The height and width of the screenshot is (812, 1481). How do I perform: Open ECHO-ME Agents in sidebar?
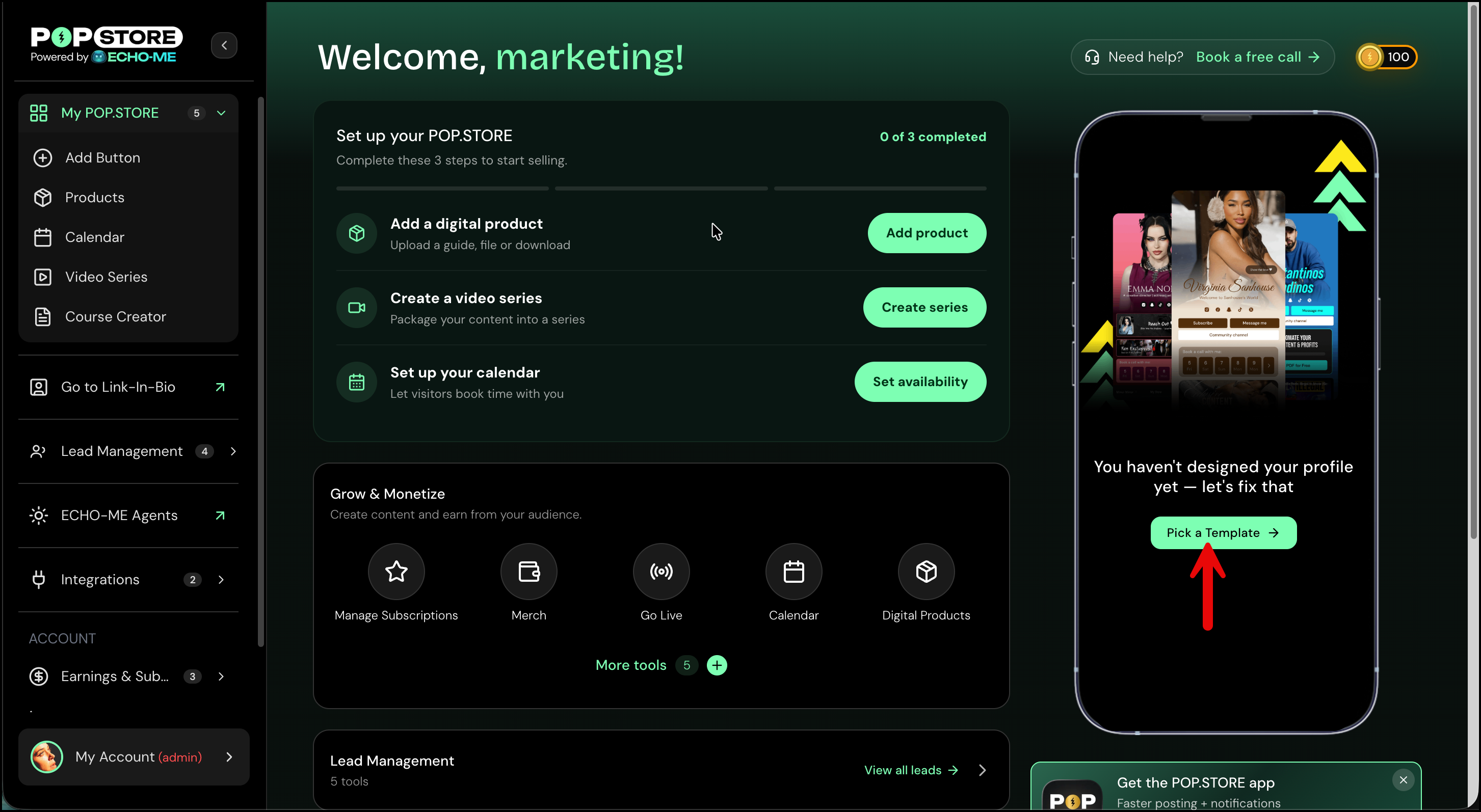[x=128, y=516]
